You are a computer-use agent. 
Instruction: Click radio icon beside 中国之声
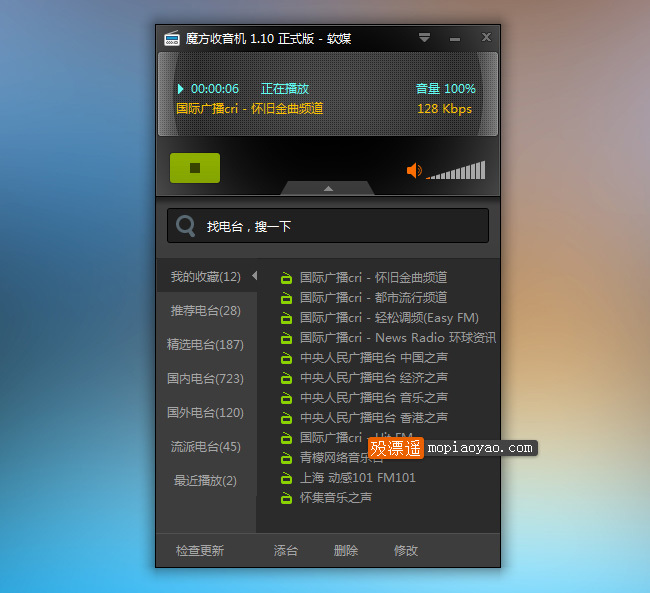286,357
